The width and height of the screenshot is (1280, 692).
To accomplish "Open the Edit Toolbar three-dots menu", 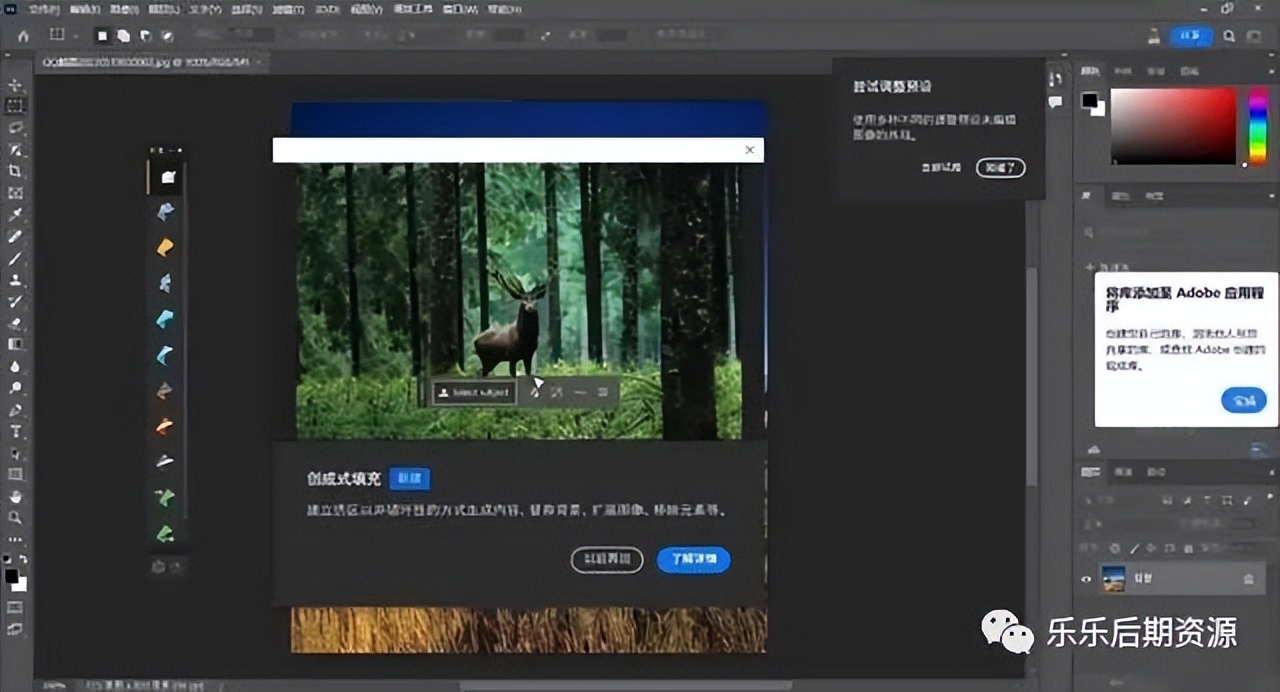I will pos(15,539).
